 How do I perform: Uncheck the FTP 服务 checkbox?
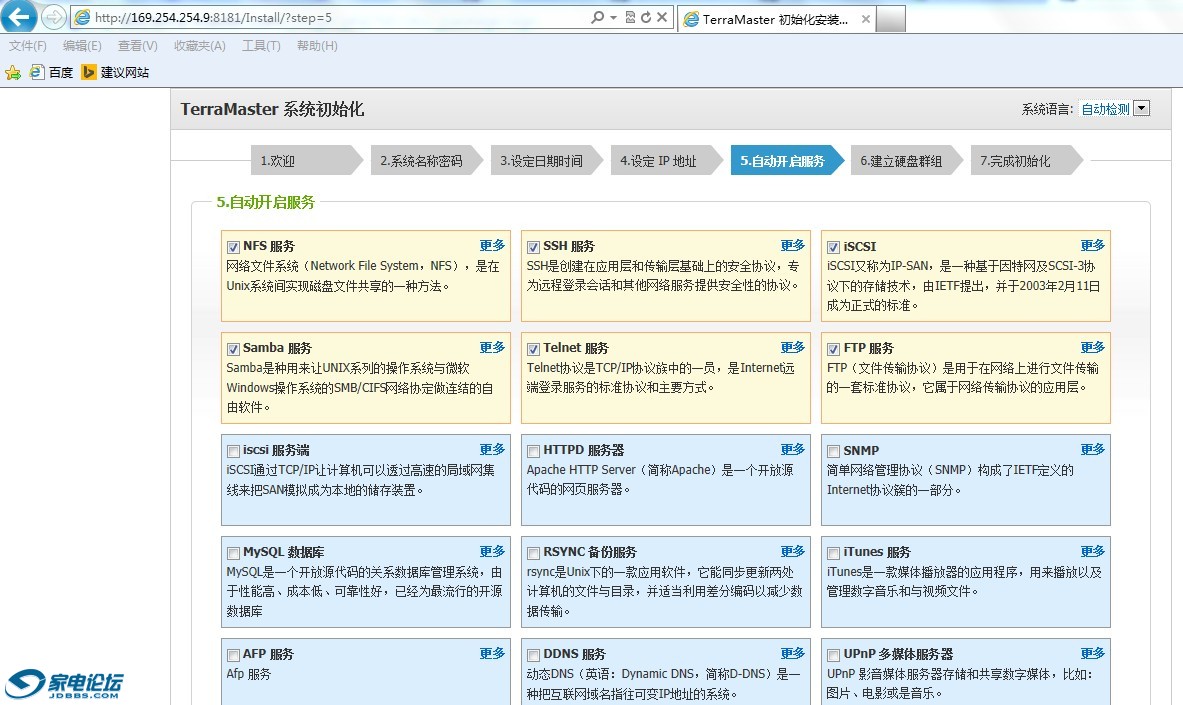coord(834,349)
